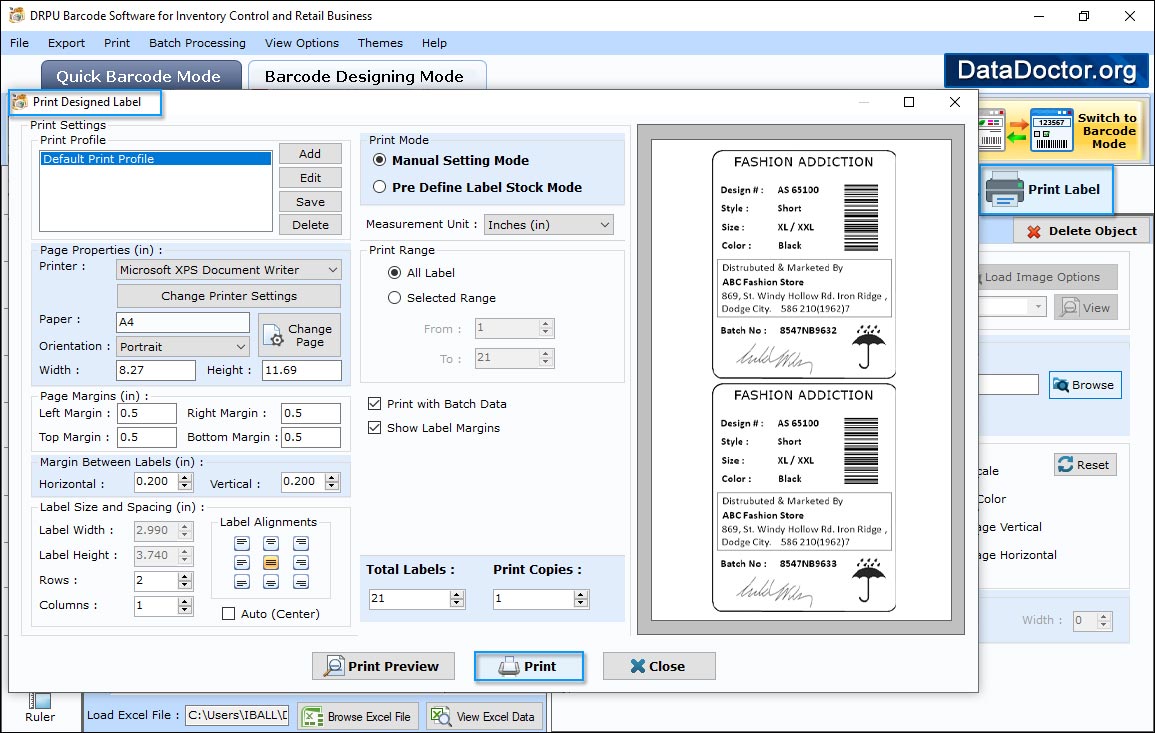The height and width of the screenshot is (733, 1155).
Task: Increase Total Labels count
Action: 457,595
